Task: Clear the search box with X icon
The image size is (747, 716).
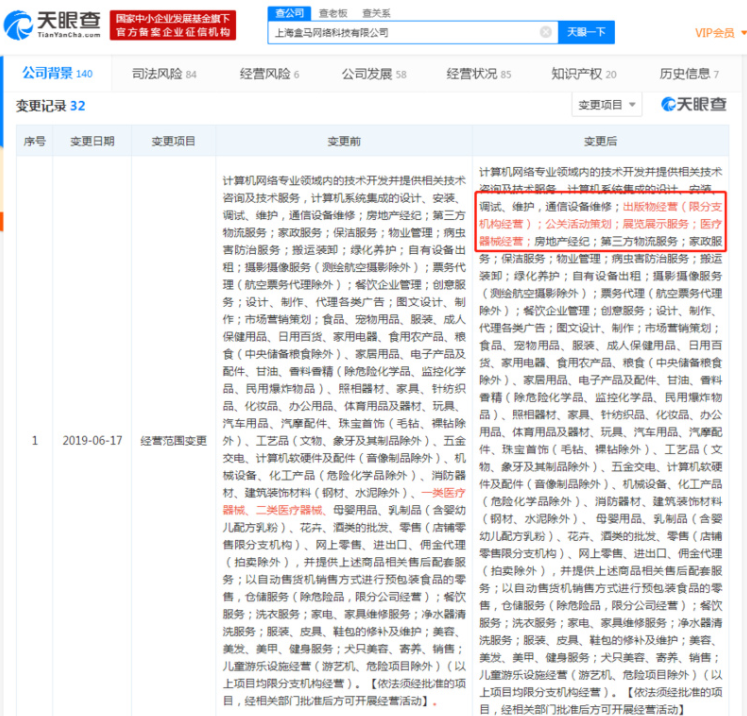Action: click(545, 32)
